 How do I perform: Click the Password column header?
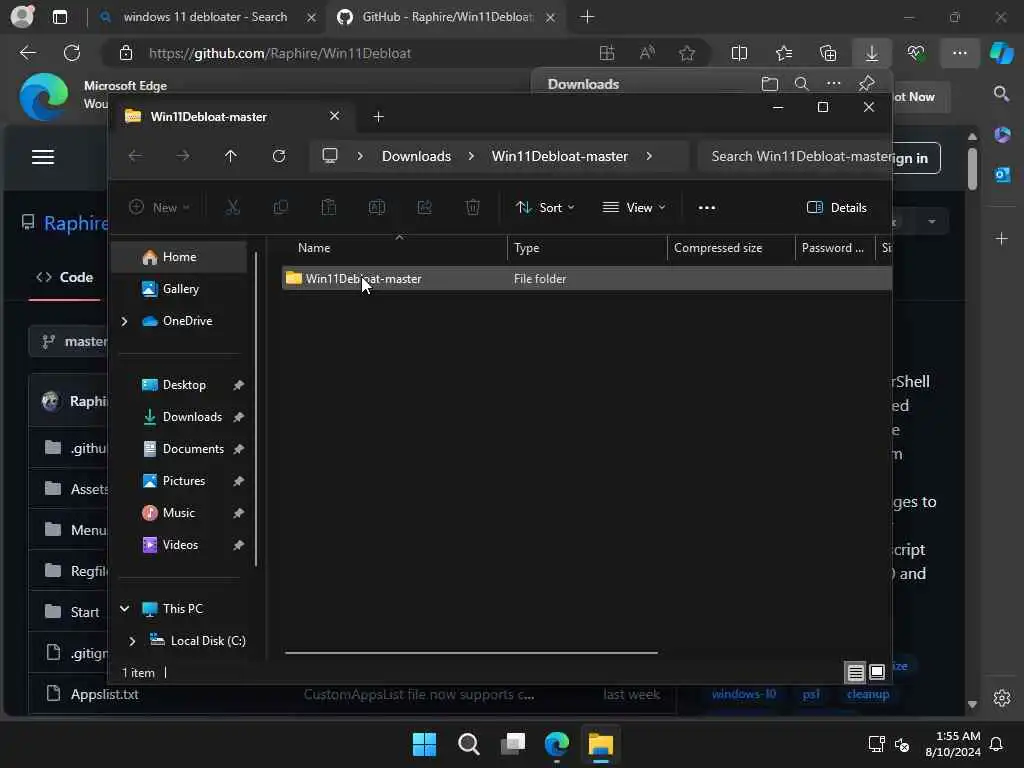pos(833,248)
